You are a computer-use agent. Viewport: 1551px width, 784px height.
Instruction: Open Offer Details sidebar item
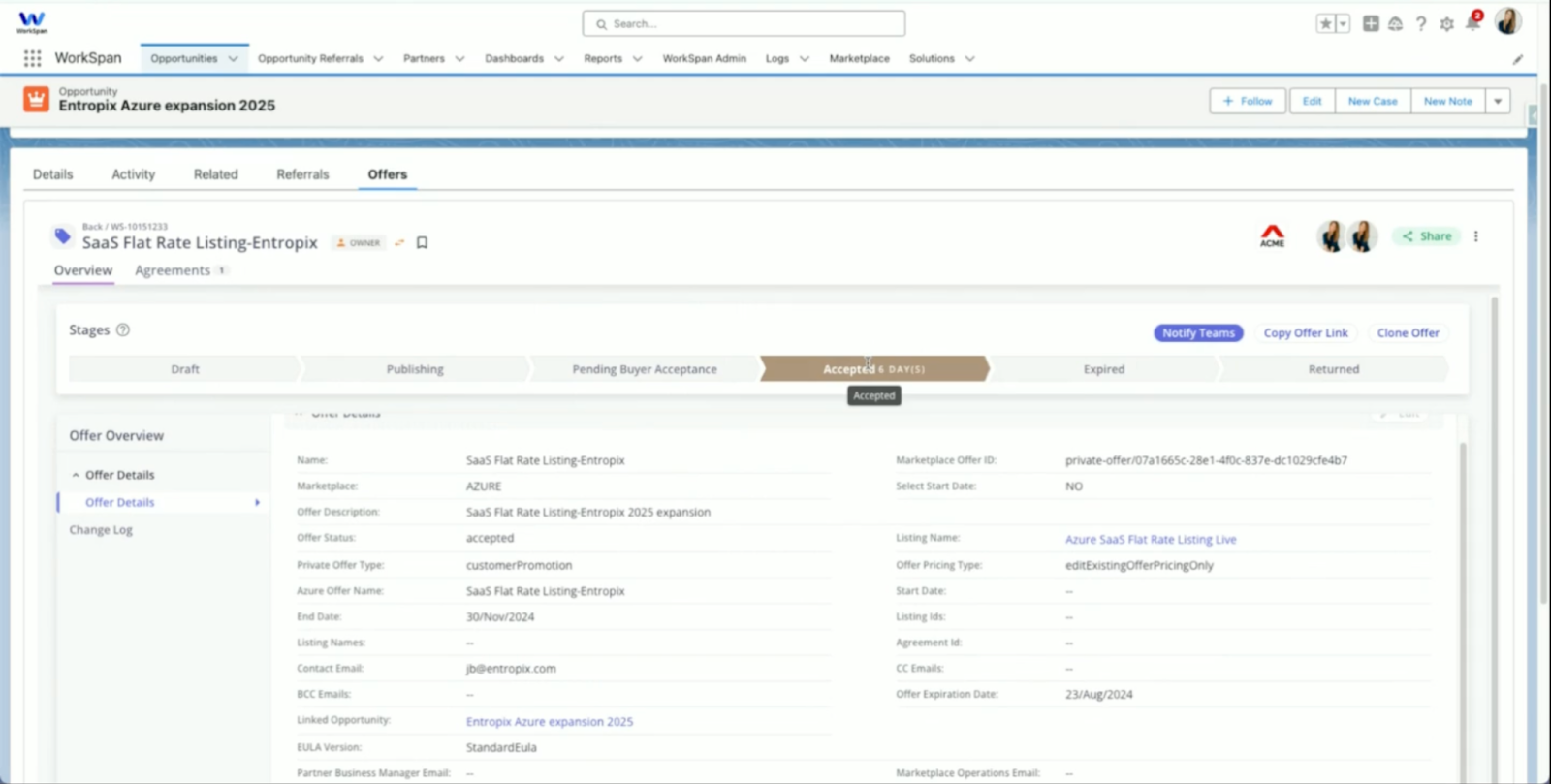[161, 503]
